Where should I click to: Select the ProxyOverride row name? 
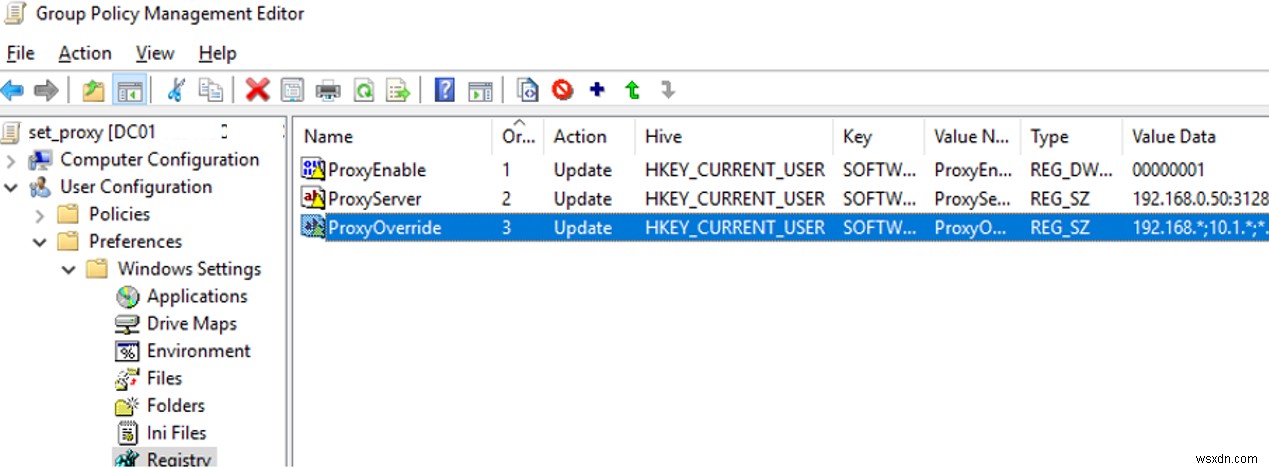(384, 227)
